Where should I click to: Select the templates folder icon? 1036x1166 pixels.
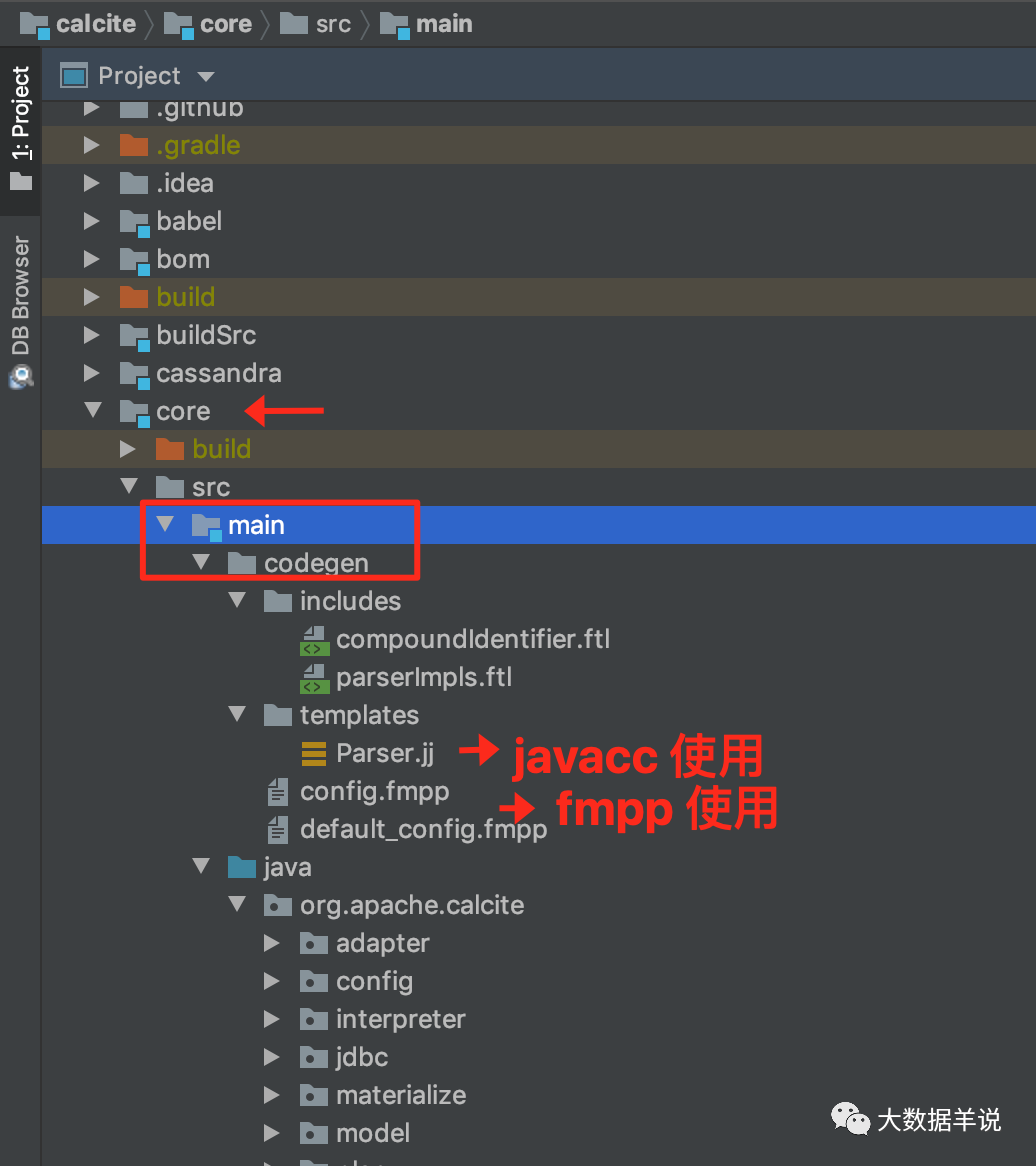point(277,715)
